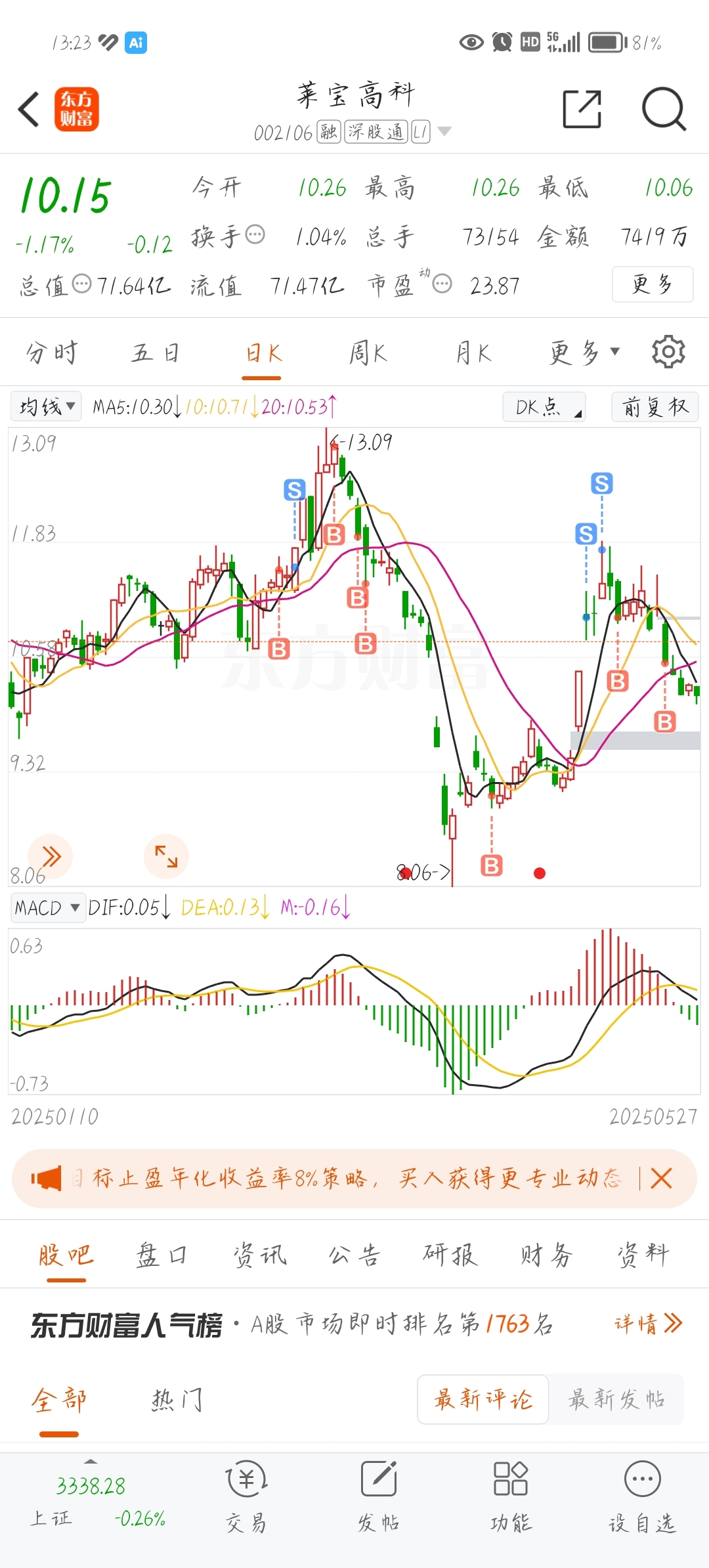
Task: Open the share icon at top
Action: click(x=582, y=109)
